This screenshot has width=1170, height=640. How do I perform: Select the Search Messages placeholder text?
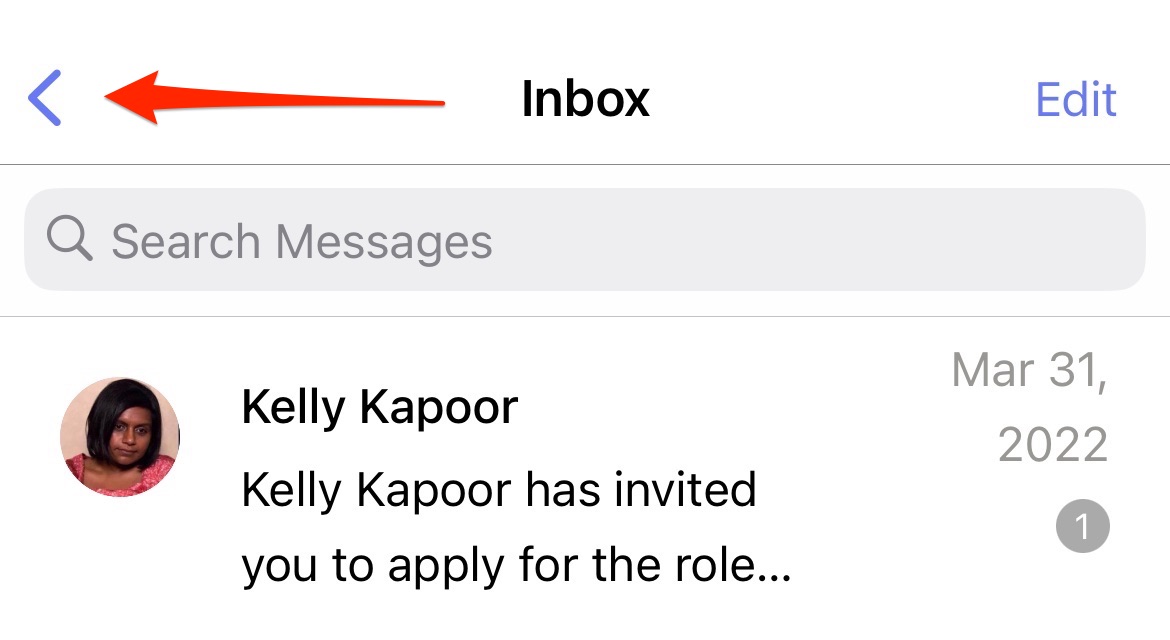click(301, 242)
